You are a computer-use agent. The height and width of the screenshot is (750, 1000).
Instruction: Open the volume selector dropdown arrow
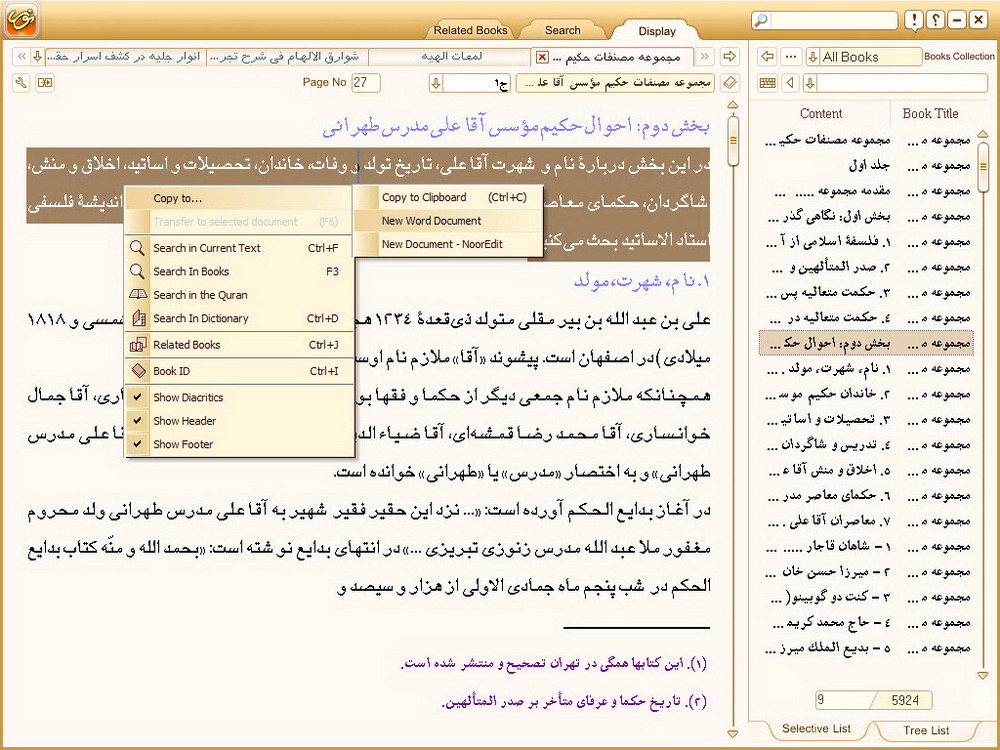tap(436, 82)
